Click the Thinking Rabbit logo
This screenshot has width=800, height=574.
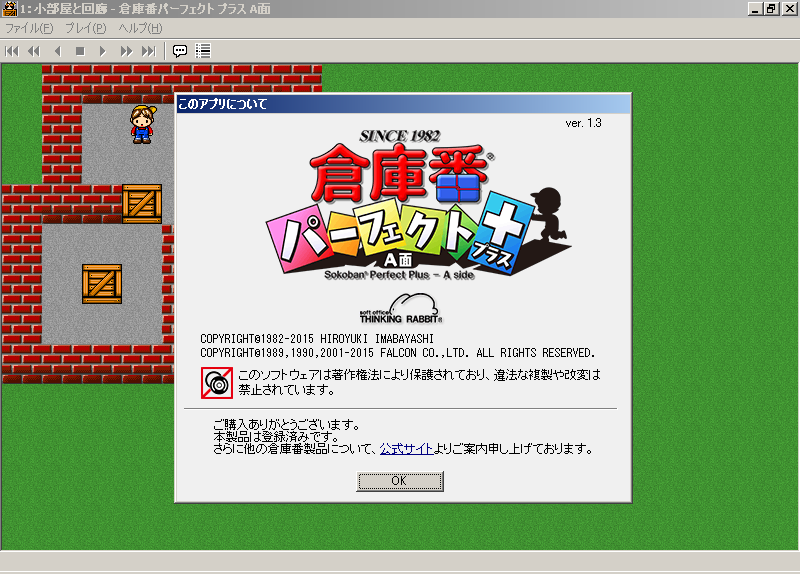pyautogui.click(x=400, y=310)
